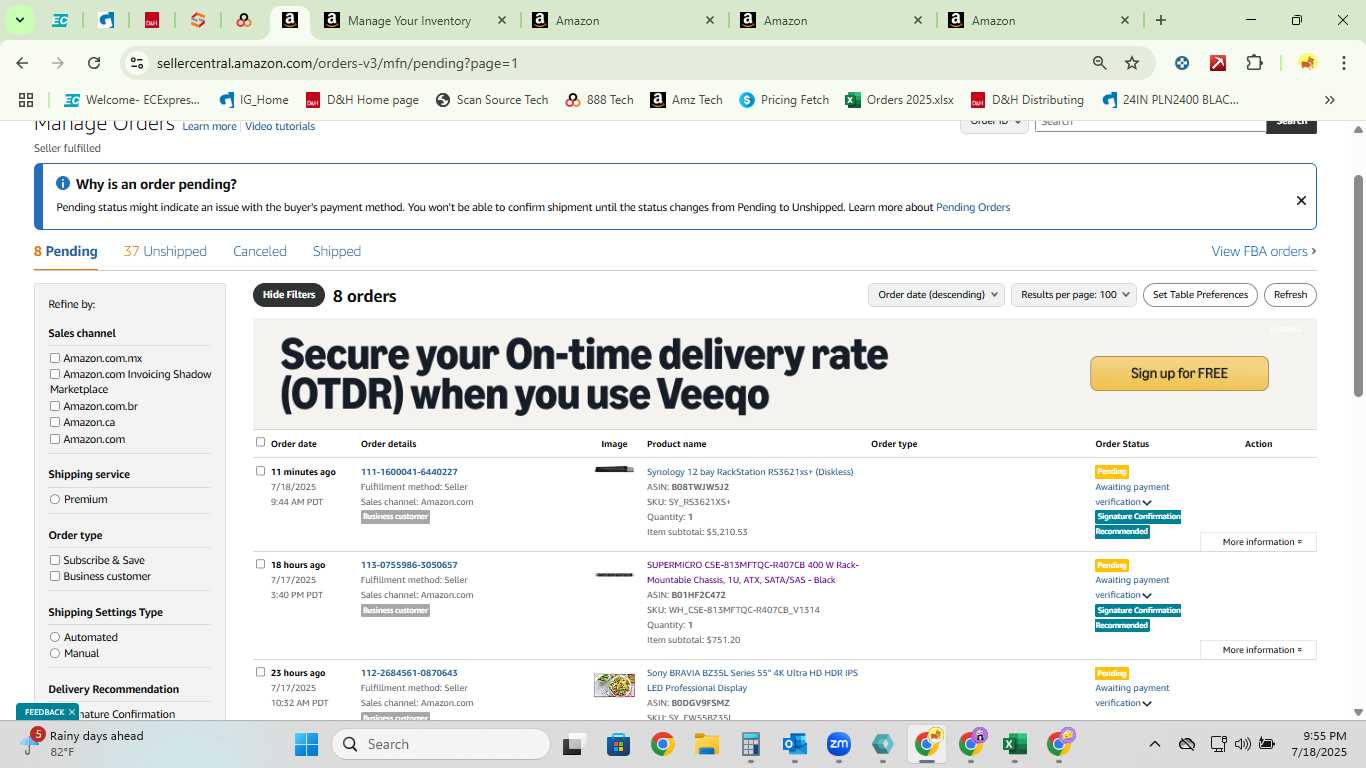1366x768 pixels.
Task: Open site information icon in address bar
Action: [x=138, y=63]
